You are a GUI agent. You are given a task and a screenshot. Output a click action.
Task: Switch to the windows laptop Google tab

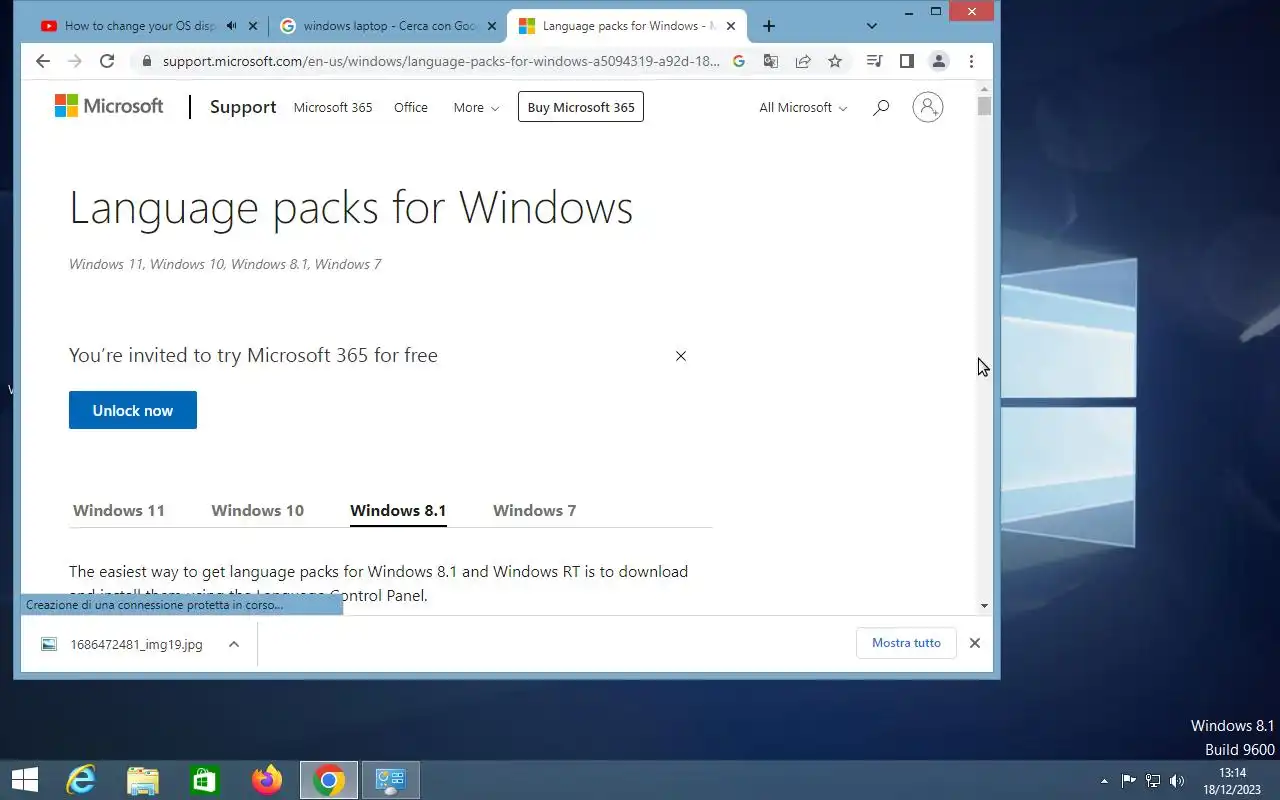point(389,26)
